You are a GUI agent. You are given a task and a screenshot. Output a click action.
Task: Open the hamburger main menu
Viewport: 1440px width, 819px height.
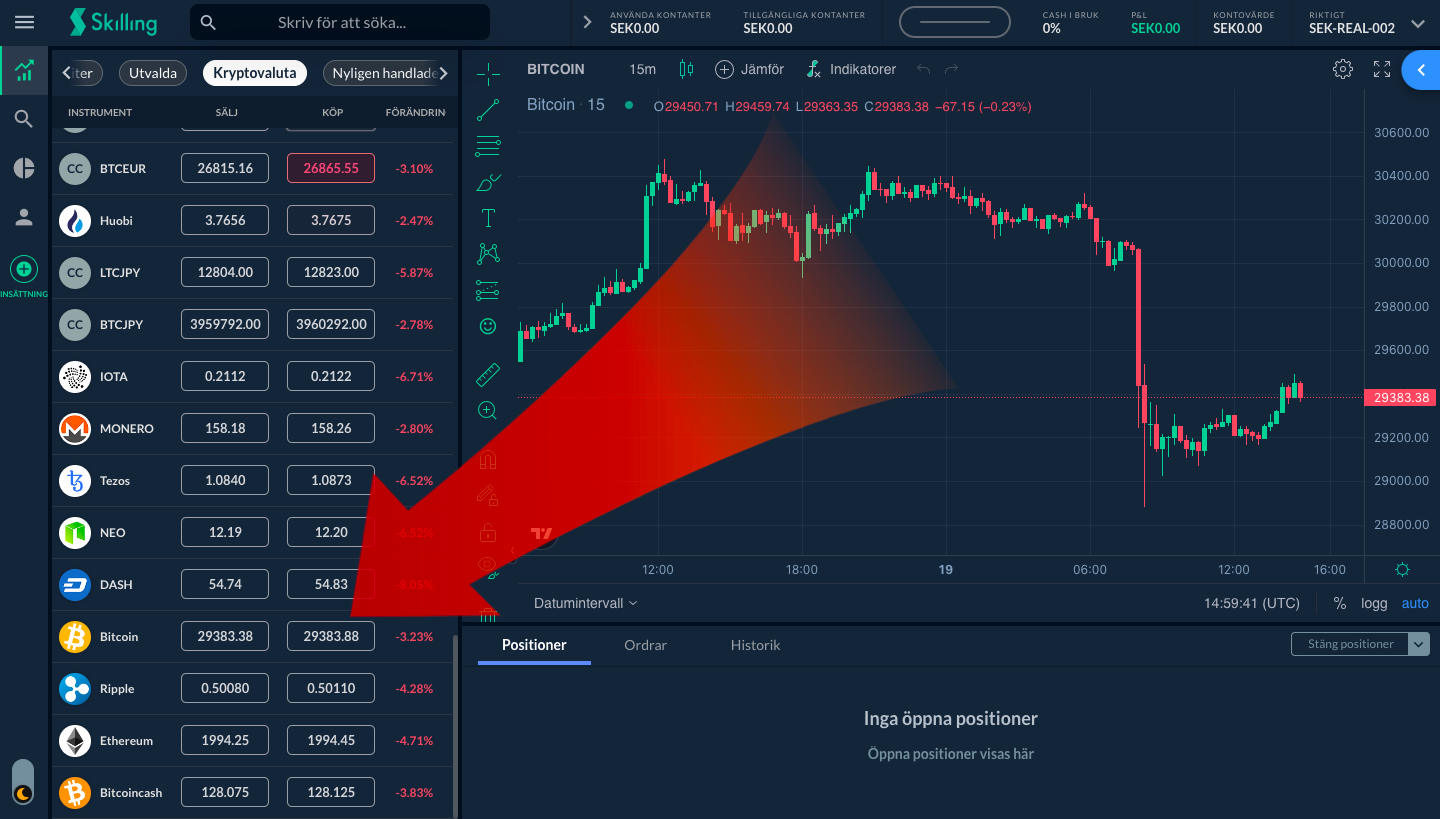[24, 22]
